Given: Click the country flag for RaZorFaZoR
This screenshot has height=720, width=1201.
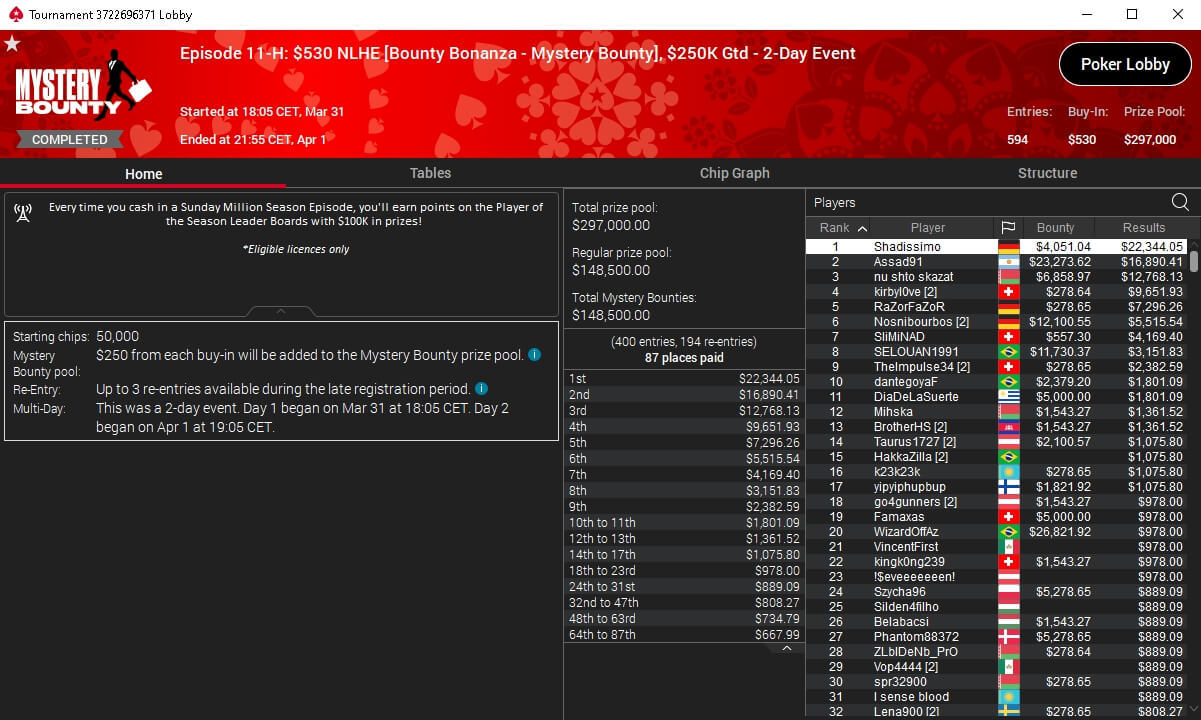Looking at the screenshot, I should point(1008,307).
